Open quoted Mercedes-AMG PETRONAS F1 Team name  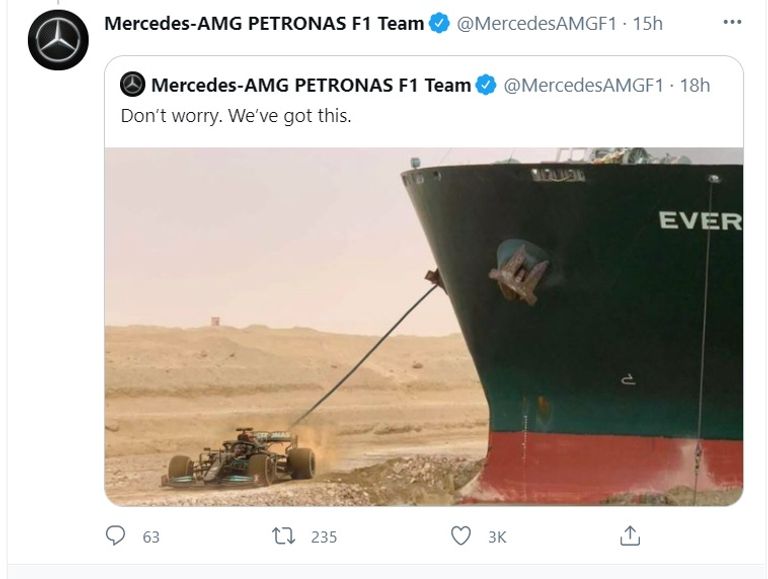click(311, 85)
